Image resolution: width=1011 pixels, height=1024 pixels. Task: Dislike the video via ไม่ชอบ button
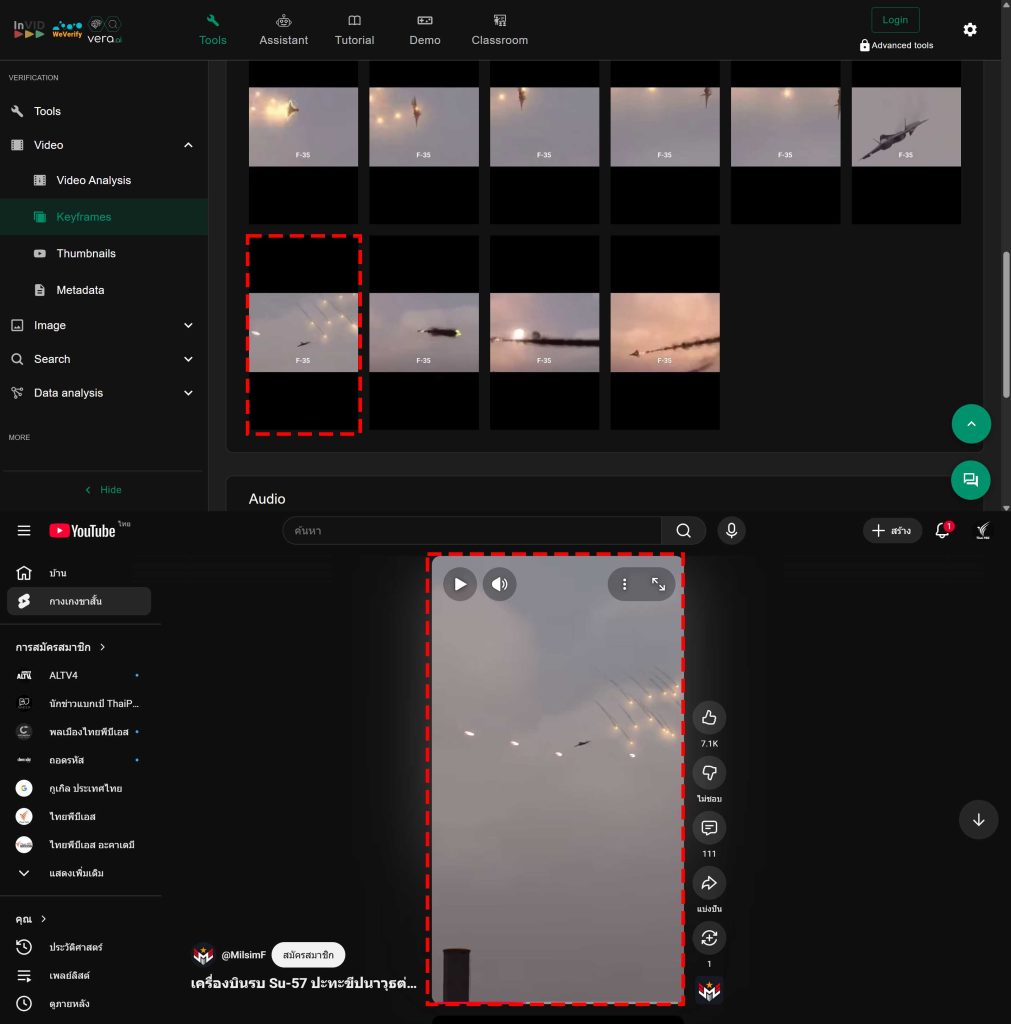click(709, 772)
